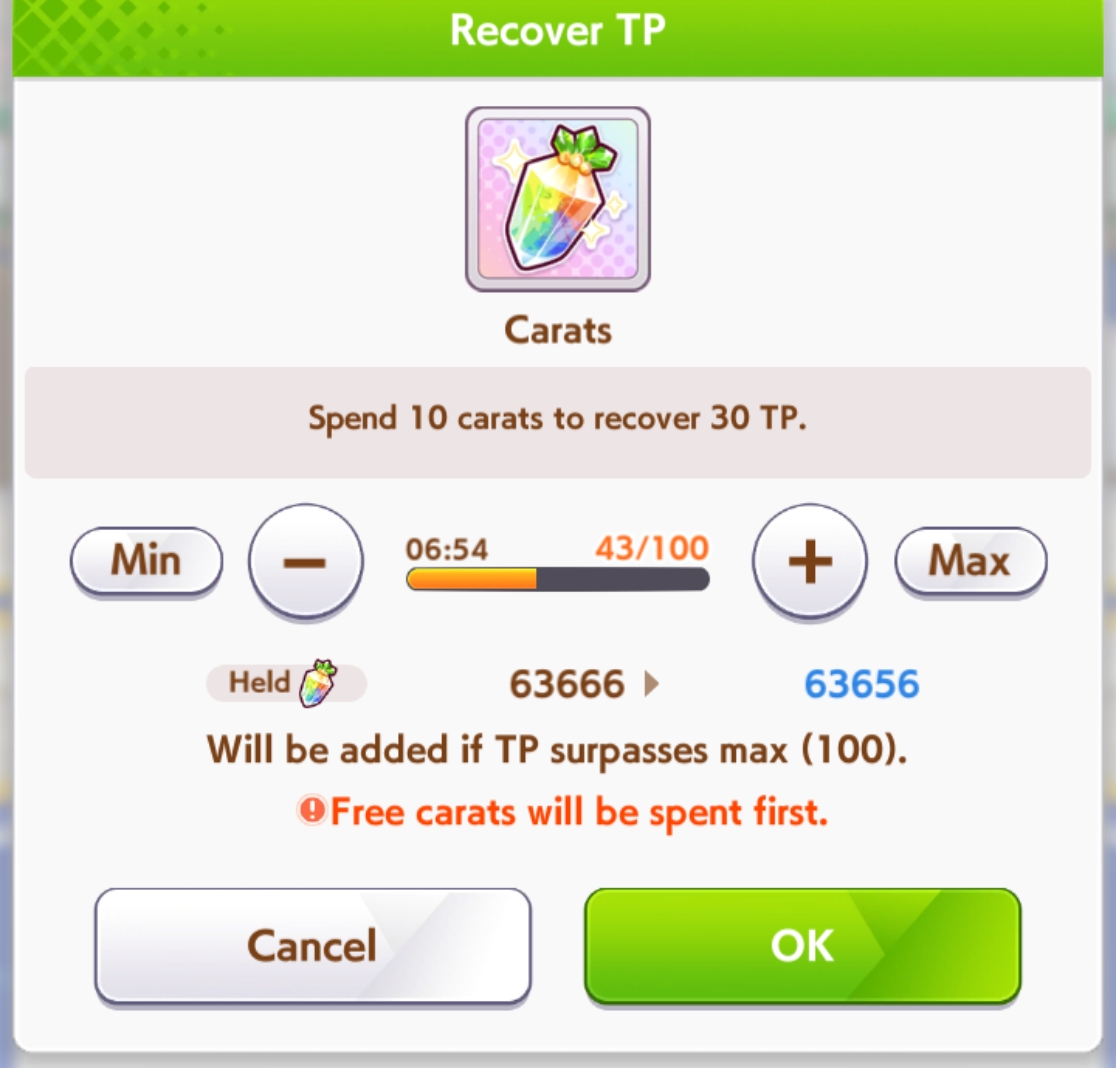1116x1068 pixels.
Task: Click the current held amount 63666
Action: tap(567, 684)
